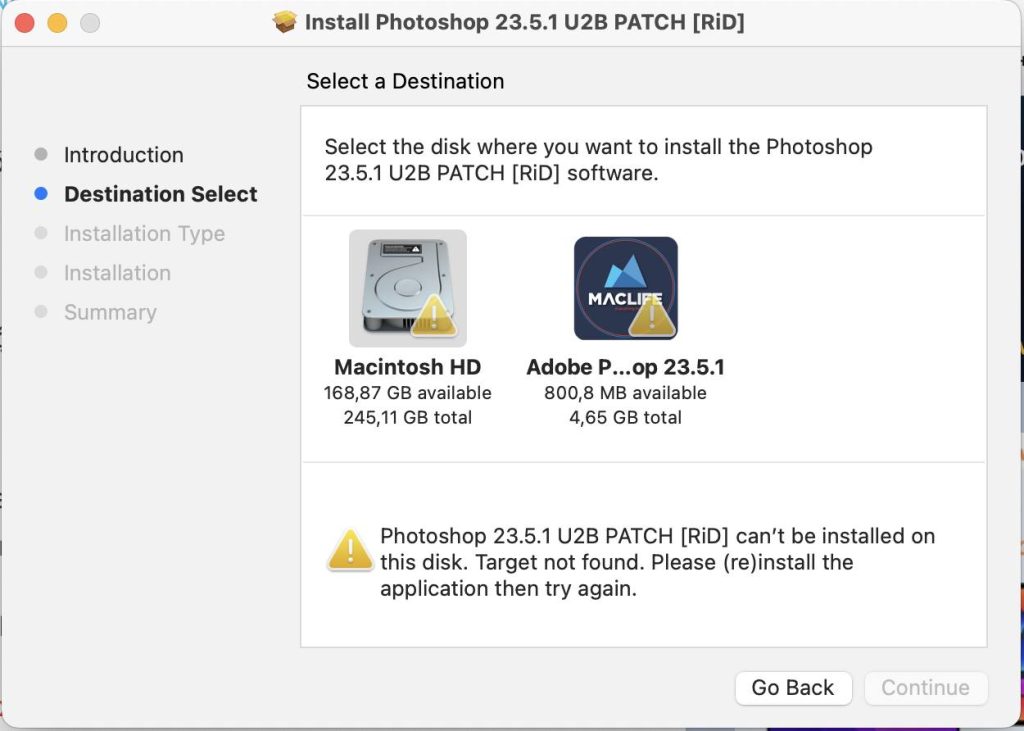The image size is (1024, 731).
Task: Click the warning badge on the MACLIFE volume
Action: coord(655,320)
